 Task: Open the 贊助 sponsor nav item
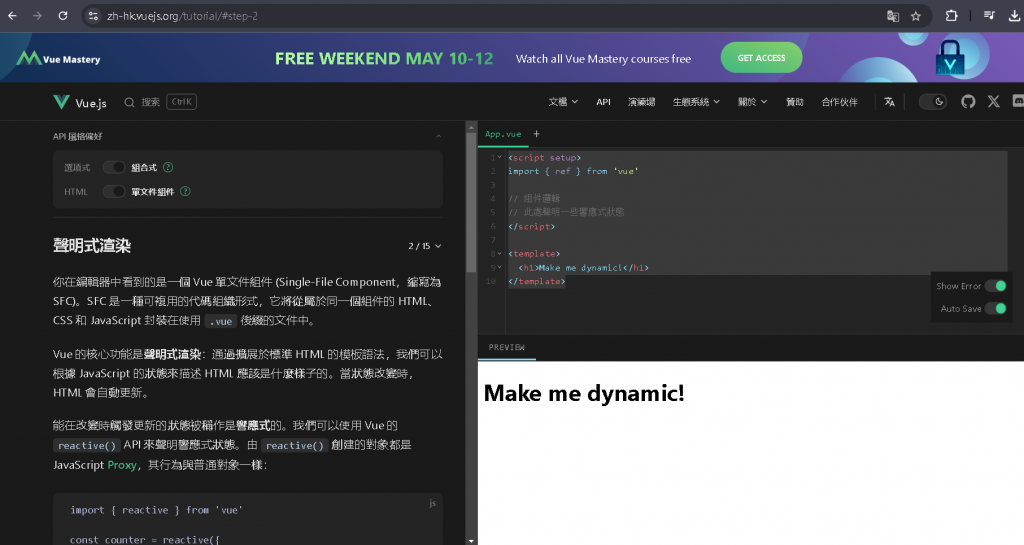point(794,102)
